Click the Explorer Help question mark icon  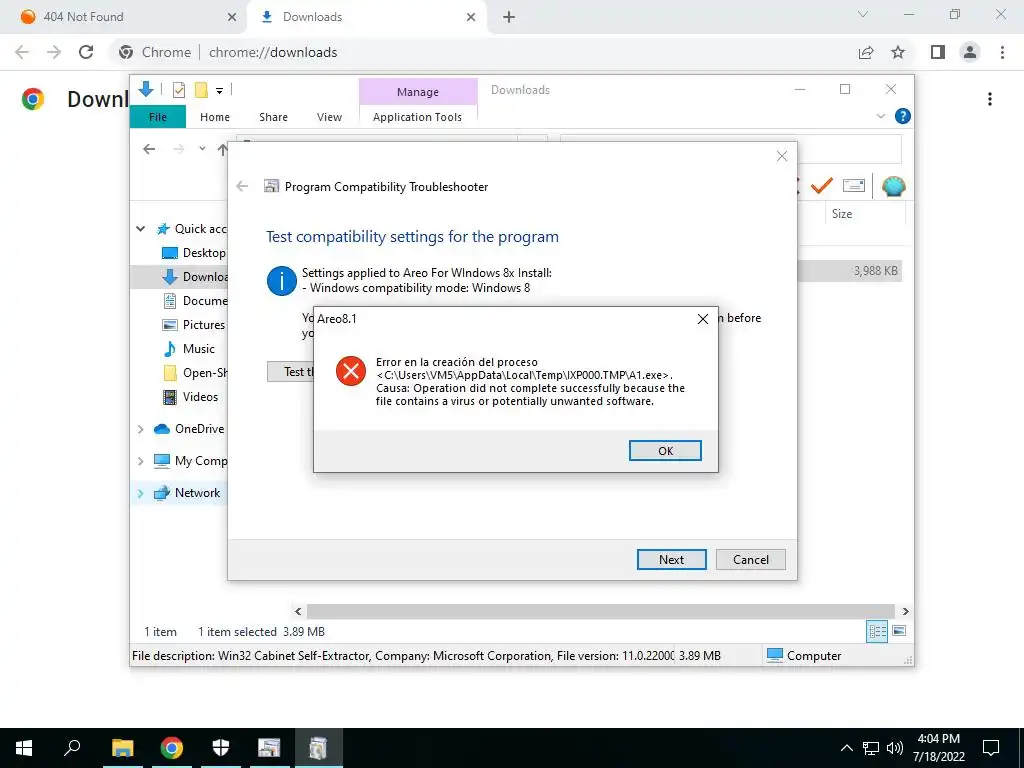tap(903, 116)
